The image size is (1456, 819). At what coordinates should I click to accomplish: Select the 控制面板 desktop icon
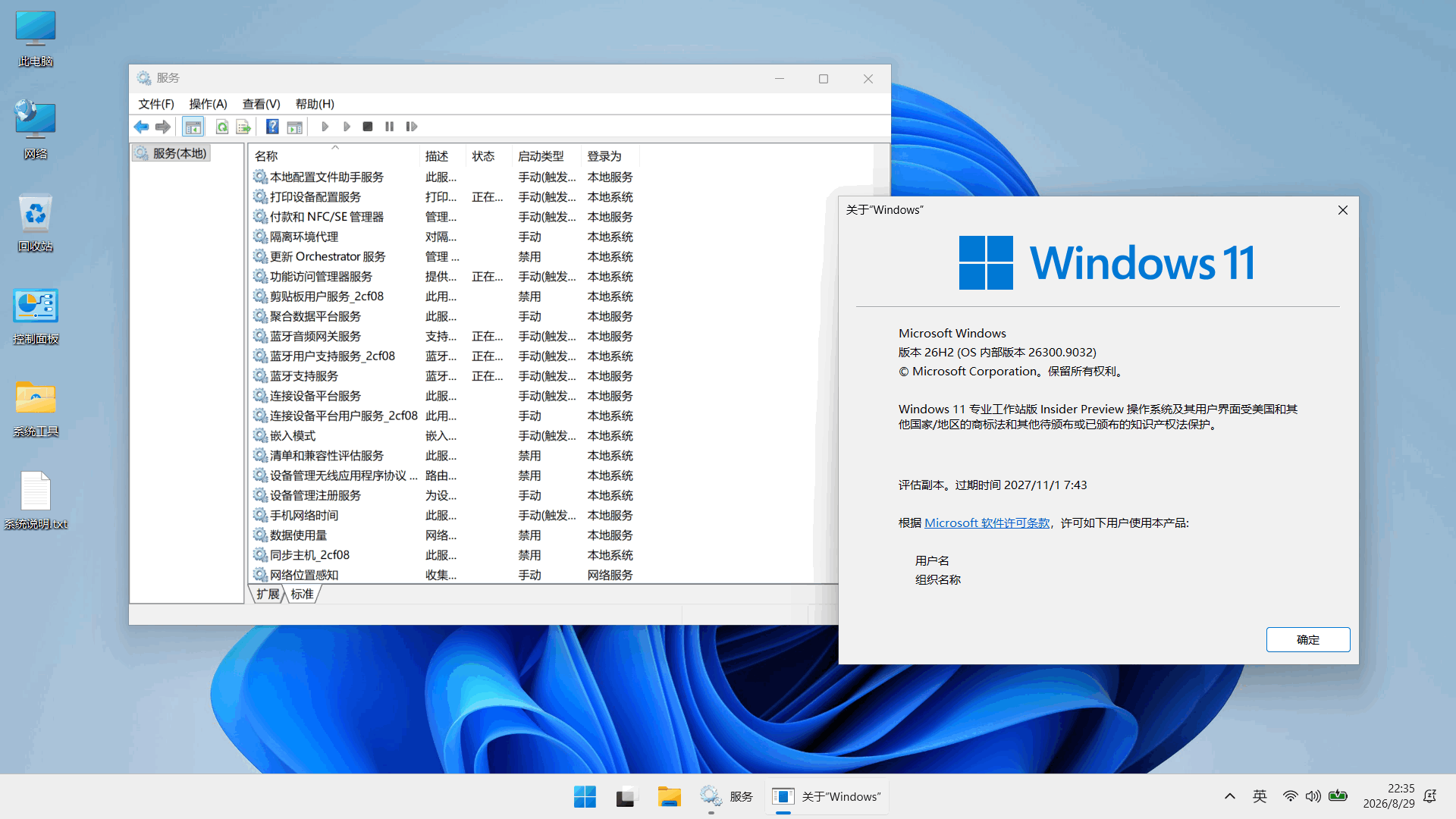(36, 316)
